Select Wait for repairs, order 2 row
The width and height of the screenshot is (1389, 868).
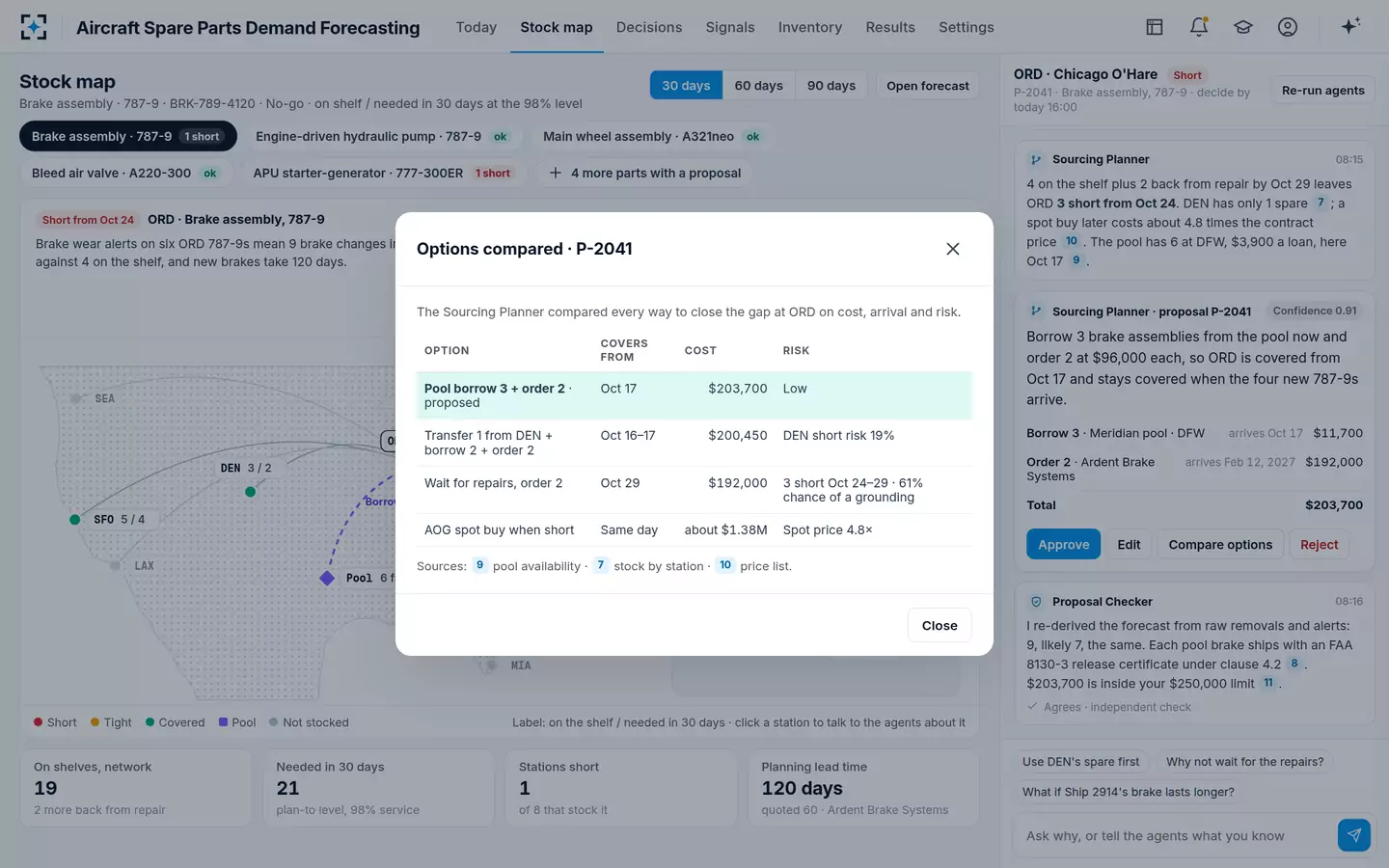[694, 490]
